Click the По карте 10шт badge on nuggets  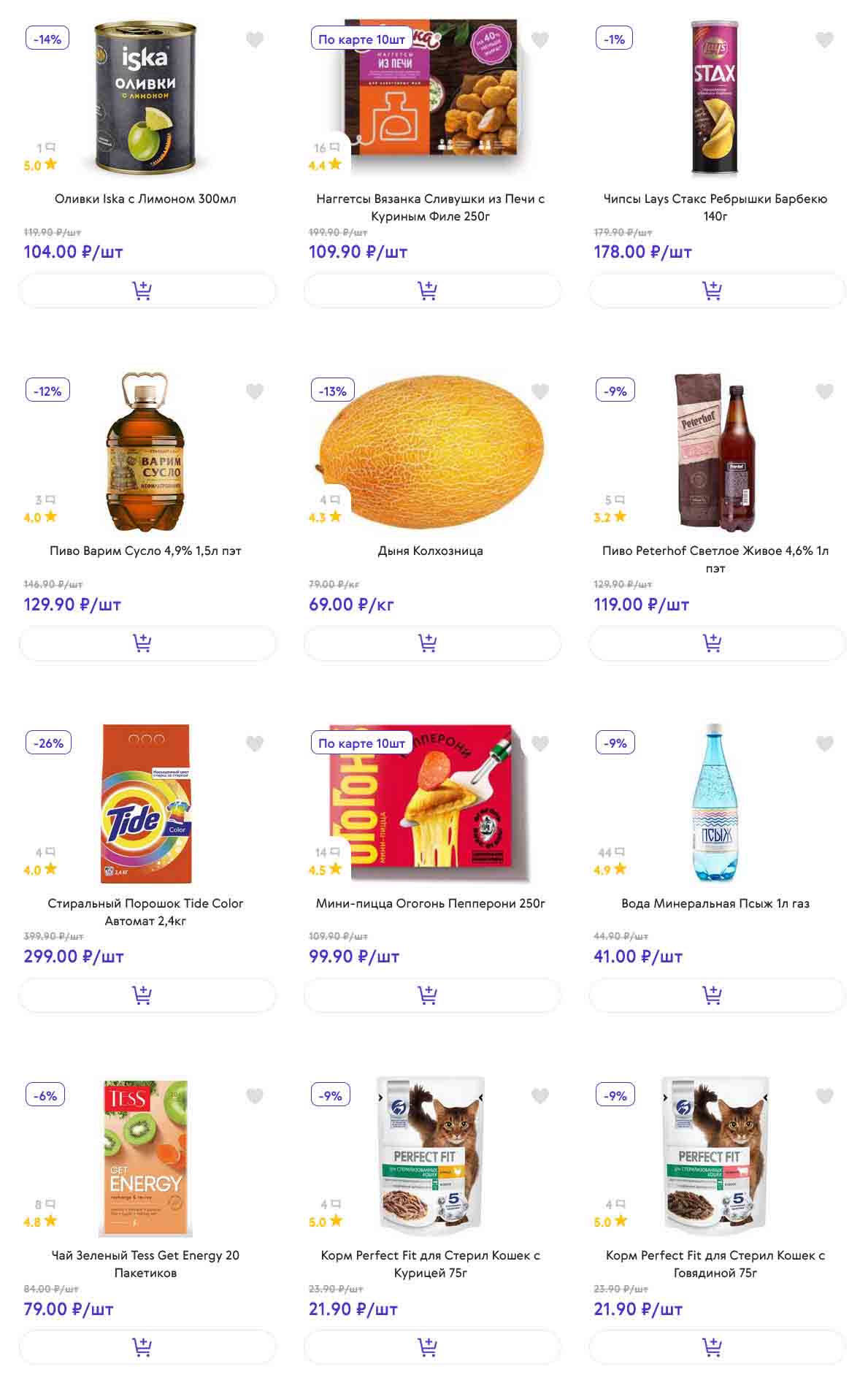pos(361,39)
